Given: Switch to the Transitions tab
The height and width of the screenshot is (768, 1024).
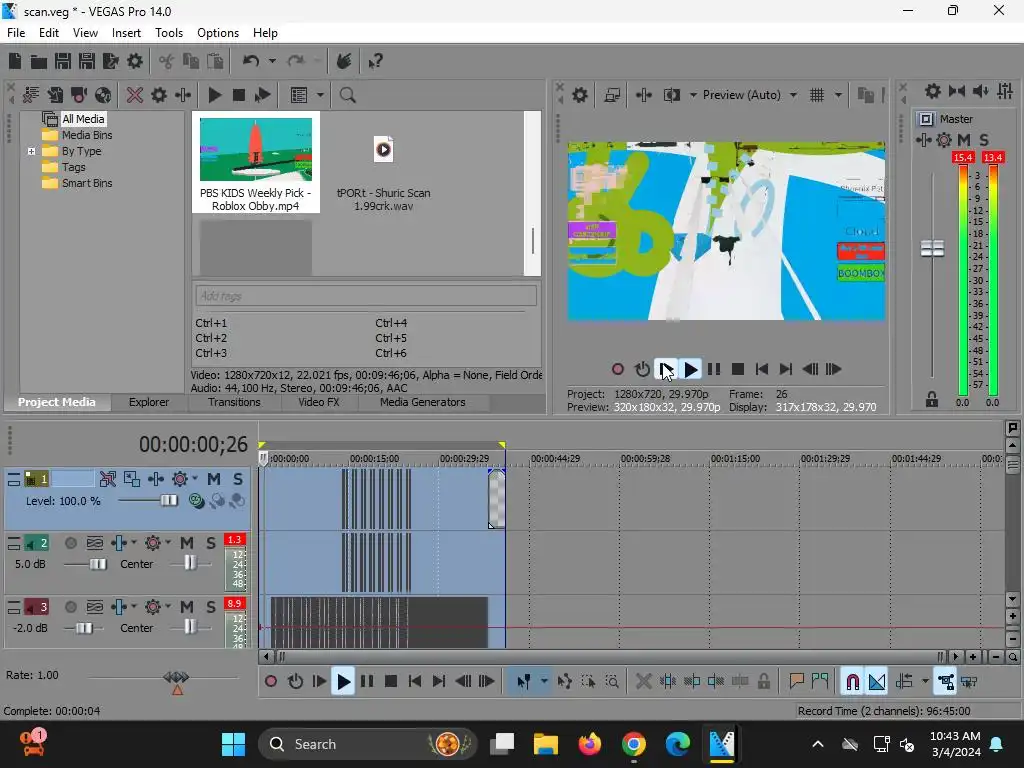Looking at the screenshot, I should point(234,402).
